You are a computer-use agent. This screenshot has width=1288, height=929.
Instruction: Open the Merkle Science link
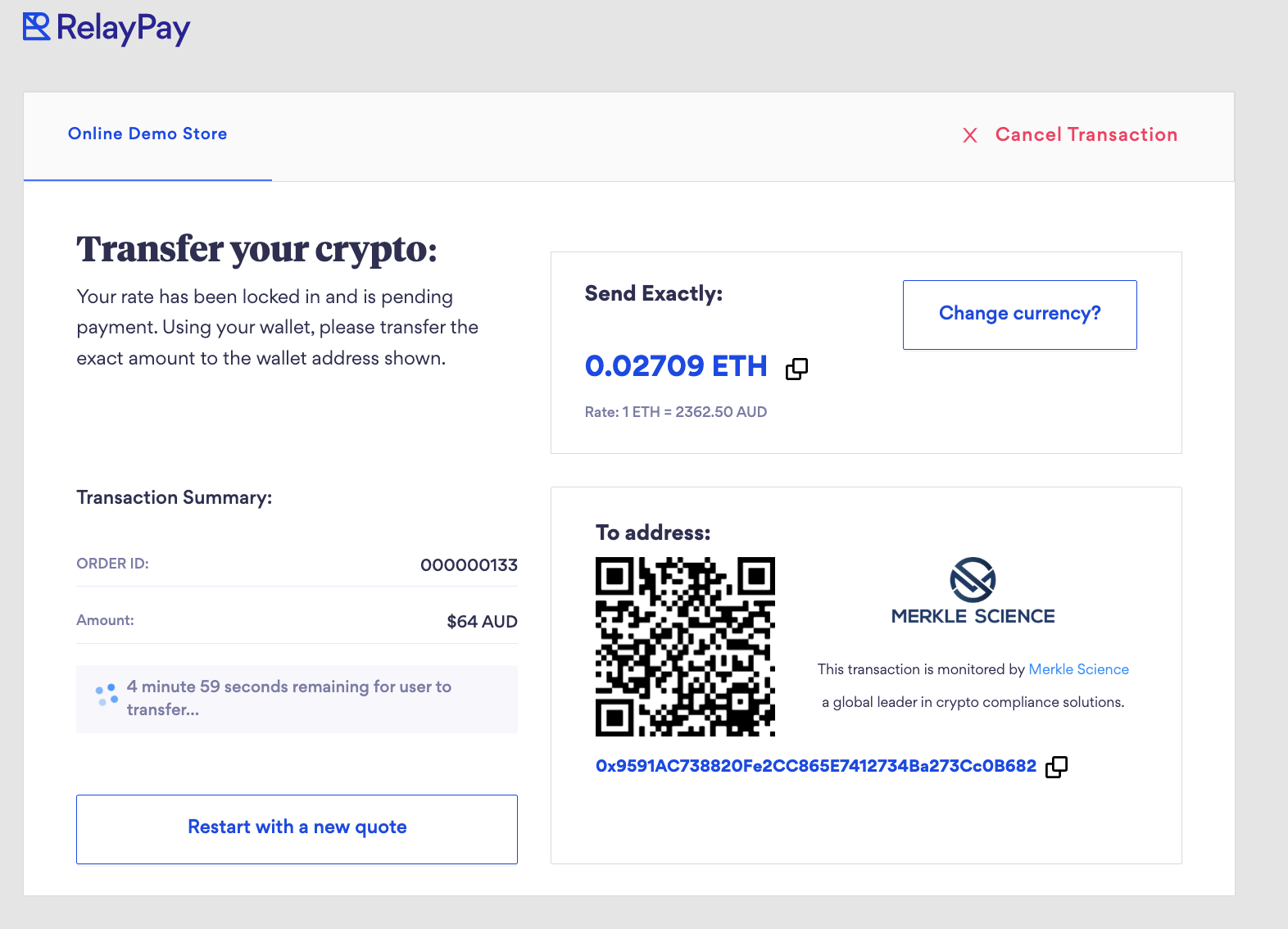[x=1078, y=669]
